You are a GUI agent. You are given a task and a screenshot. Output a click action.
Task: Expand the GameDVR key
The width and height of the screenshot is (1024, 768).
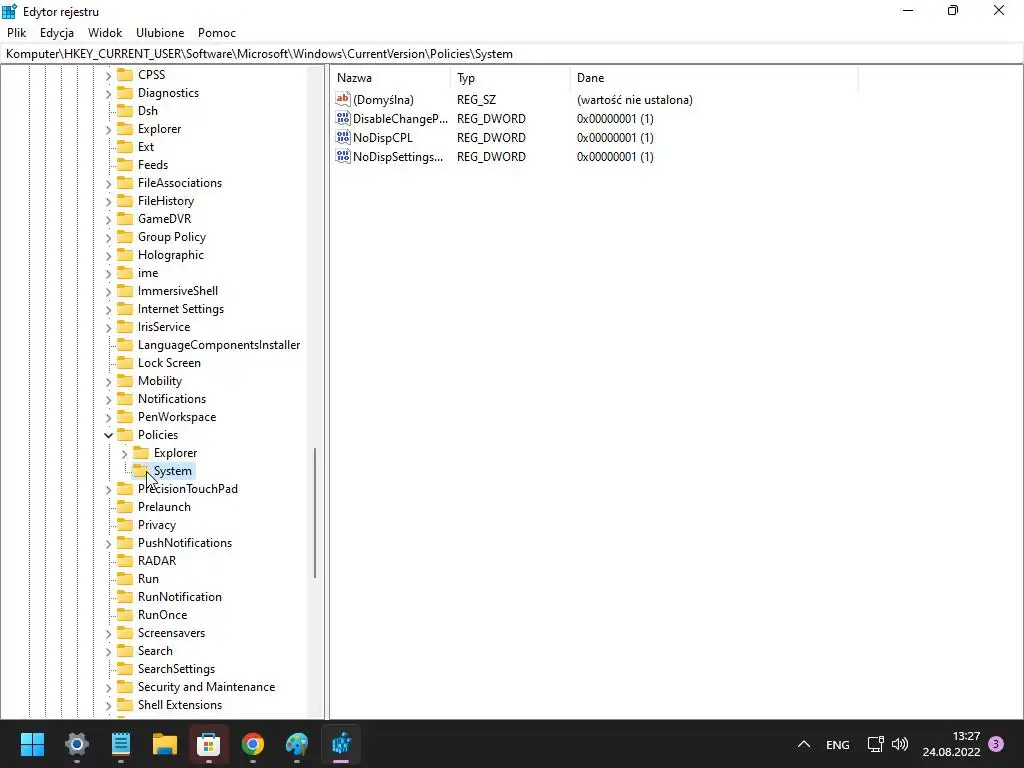pos(108,220)
